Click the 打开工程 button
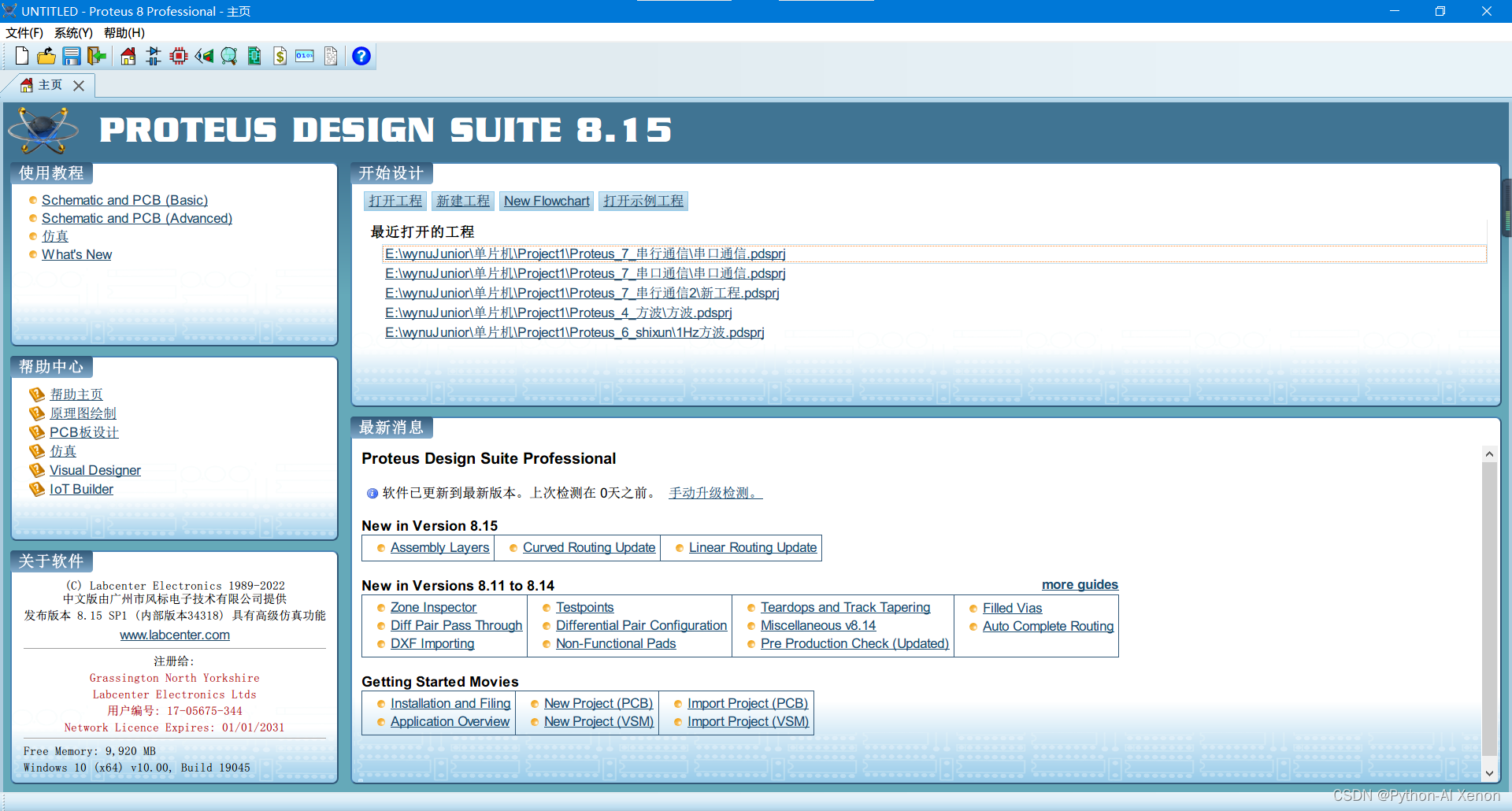This screenshot has height=811, width=1512. pos(395,201)
